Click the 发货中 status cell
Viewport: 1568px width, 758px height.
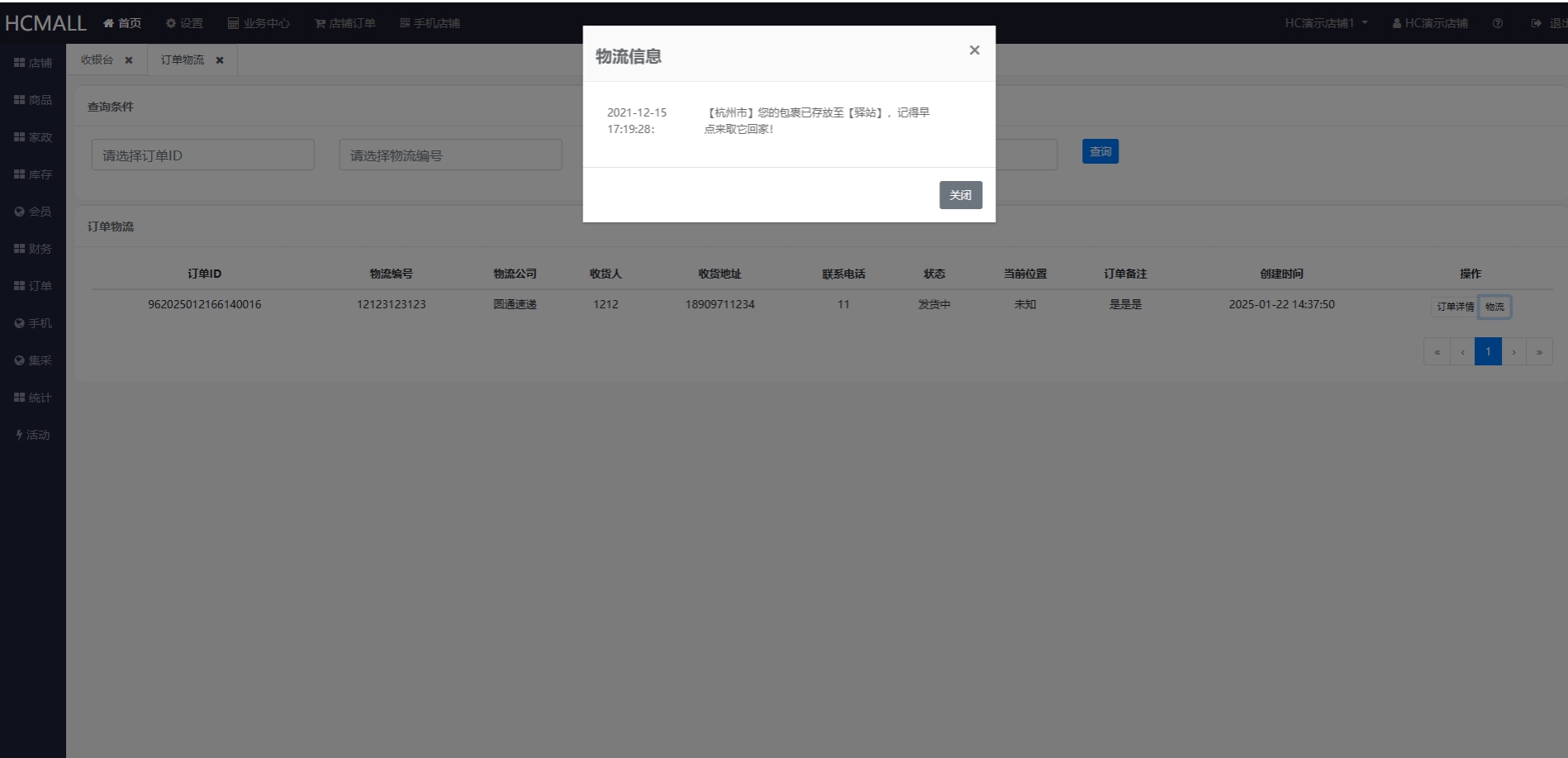tap(934, 304)
